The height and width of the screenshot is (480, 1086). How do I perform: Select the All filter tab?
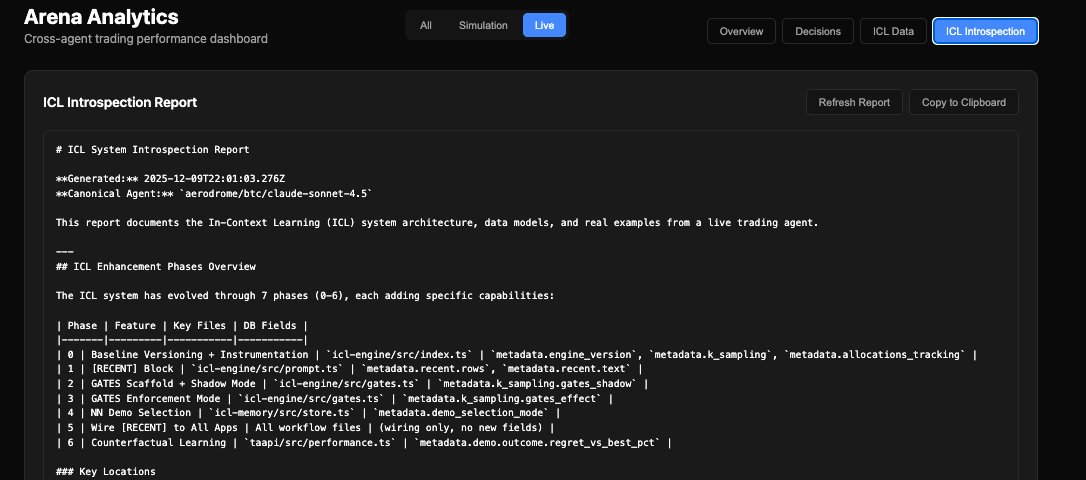coord(425,26)
